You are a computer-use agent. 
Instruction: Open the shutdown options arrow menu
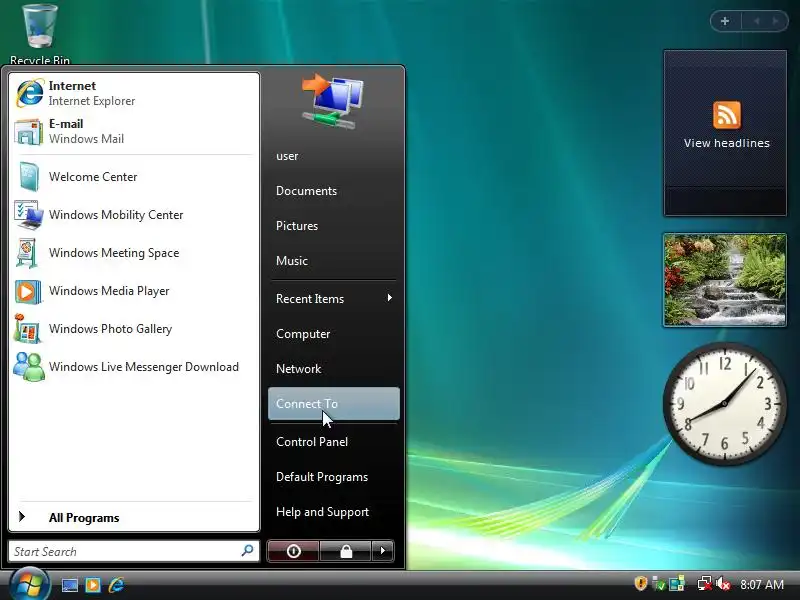coord(383,551)
